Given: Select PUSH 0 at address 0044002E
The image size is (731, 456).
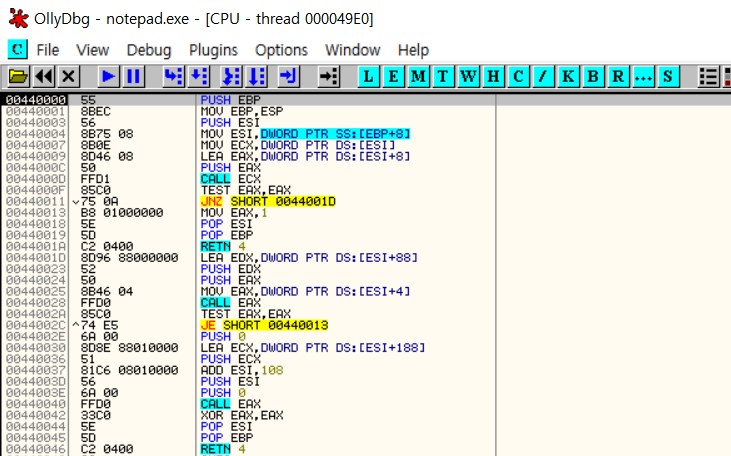Looking at the screenshot, I should pyautogui.click(x=223, y=337).
